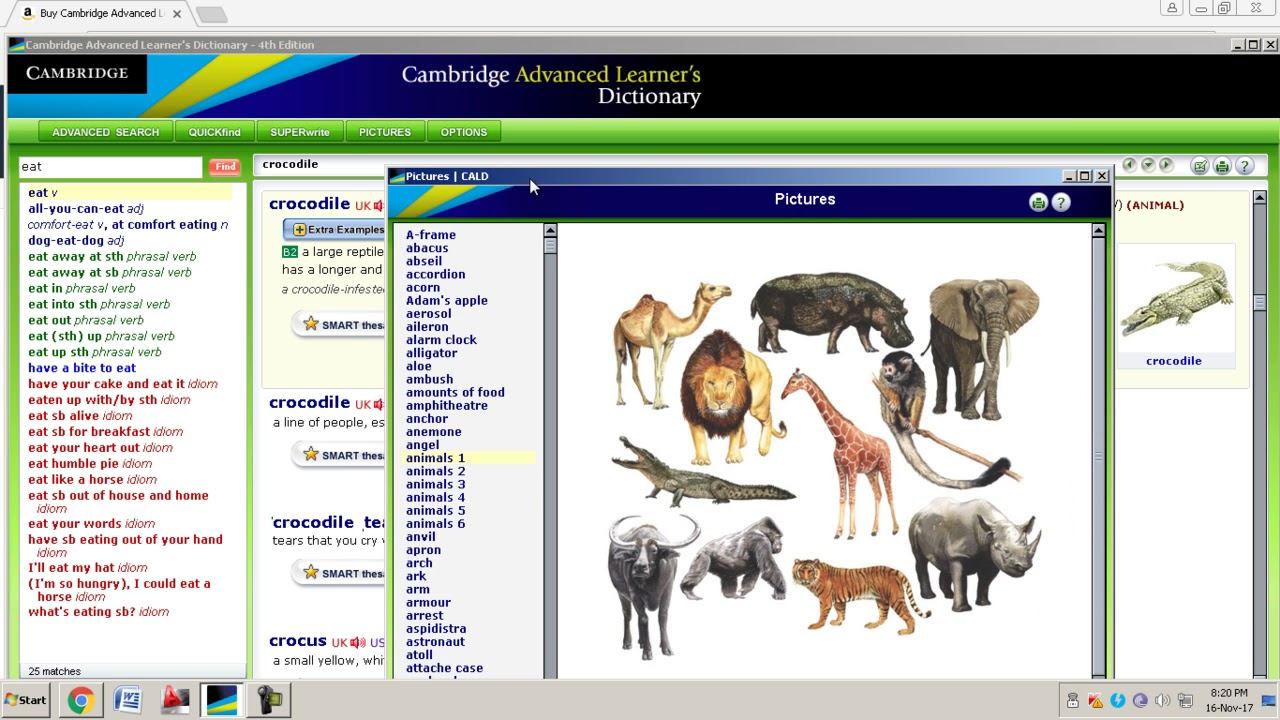
Task: Launch Google Chrome from the taskbar
Action: click(x=80, y=699)
